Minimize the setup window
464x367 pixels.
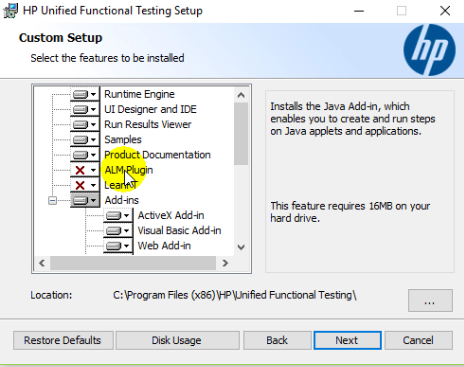pos(359,11)
